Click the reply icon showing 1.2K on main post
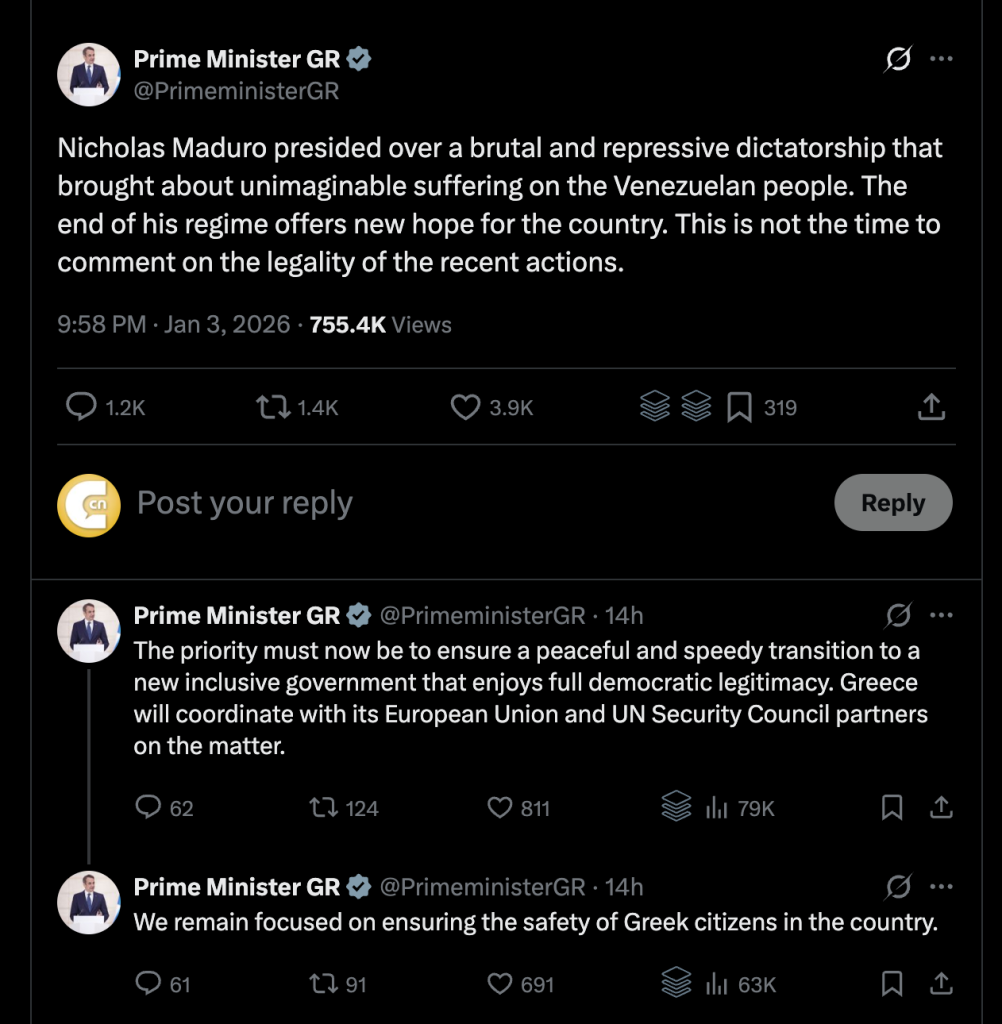 pos(82,407)
